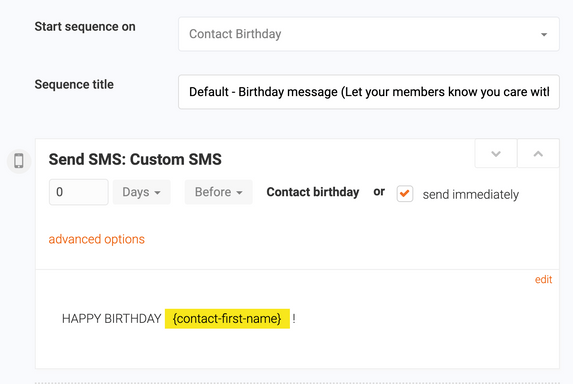Open the advanced options link
This screenshot has height=384, width=573.
(97, 239)
